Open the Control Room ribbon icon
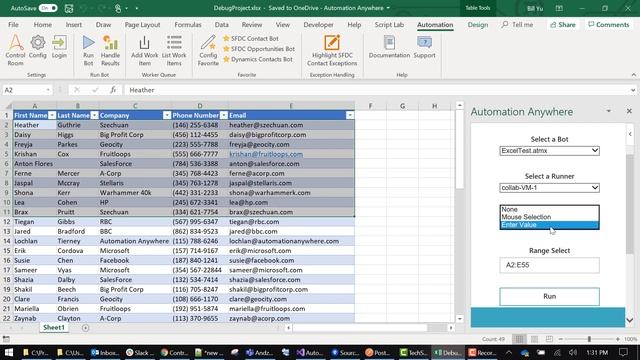640x360 pixels. pos(15,50)
